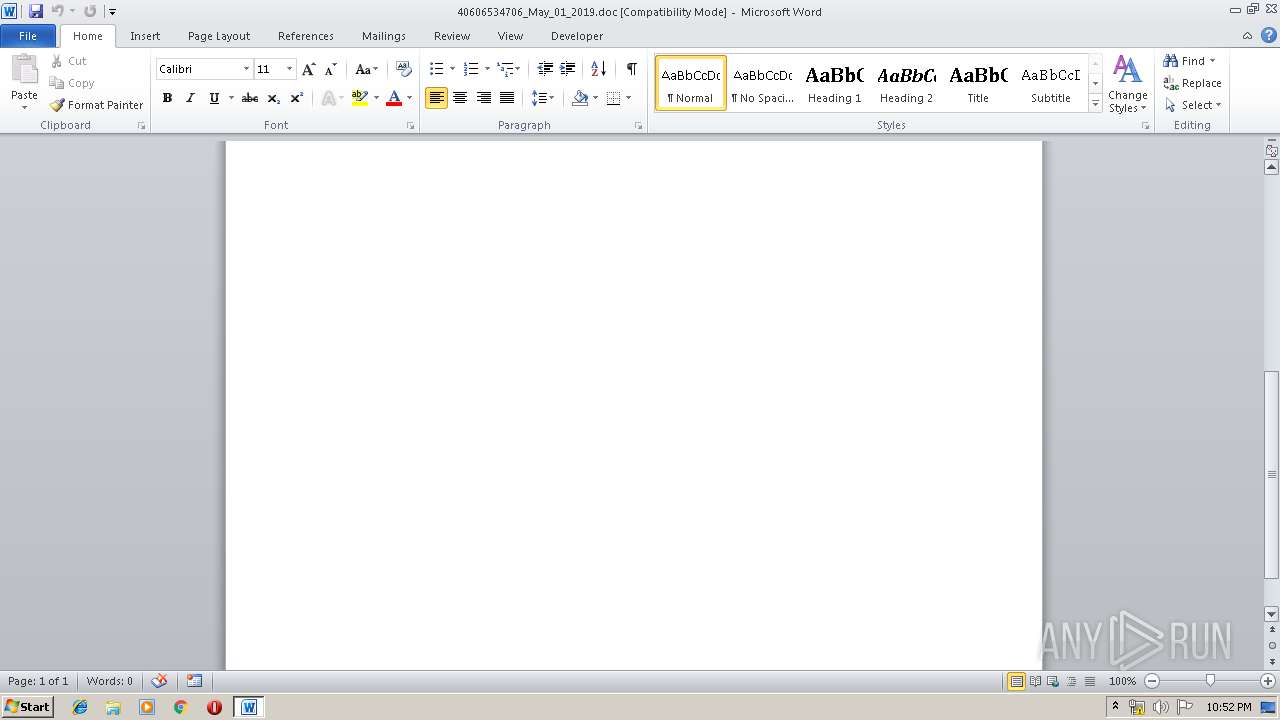Click the Windows Start button
1280x720 pixels.
27,707
